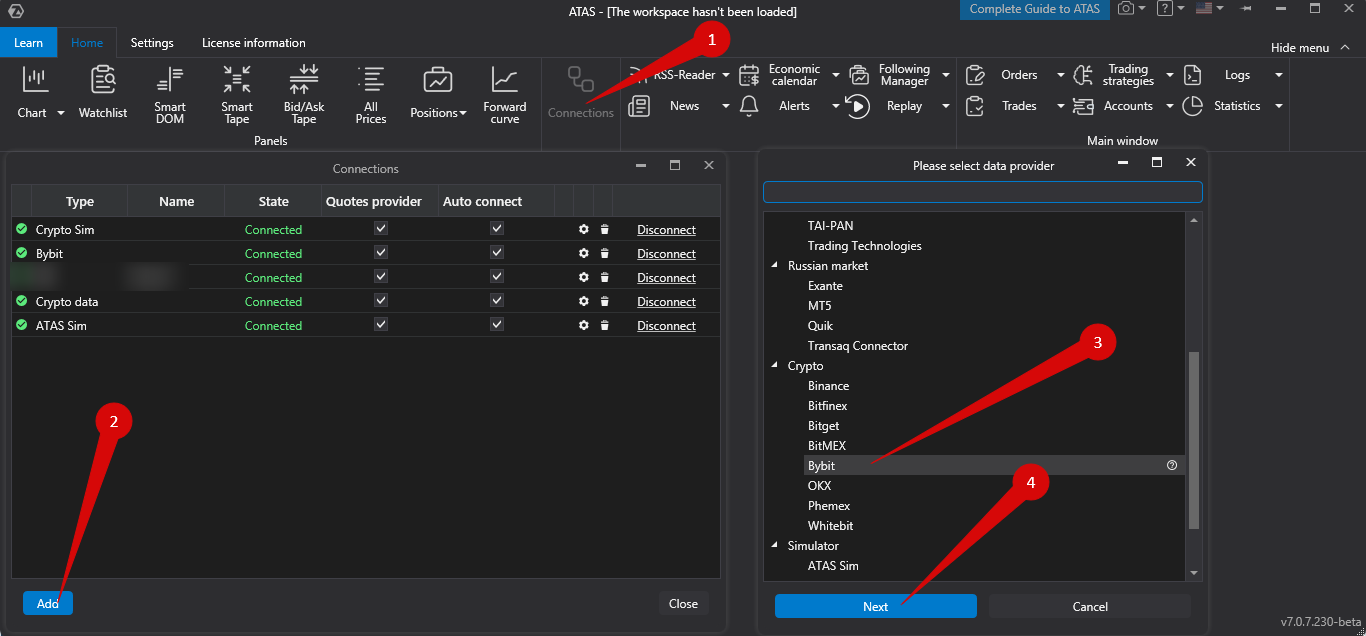This screenshot has height=636, width=1366.
Task: Toggle Auto connect for Crypto Sim
Action: coord(497,228)
